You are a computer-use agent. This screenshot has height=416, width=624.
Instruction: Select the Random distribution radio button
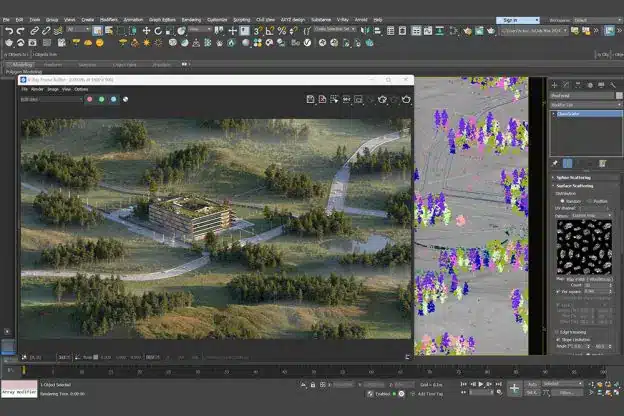pos(562,201)
